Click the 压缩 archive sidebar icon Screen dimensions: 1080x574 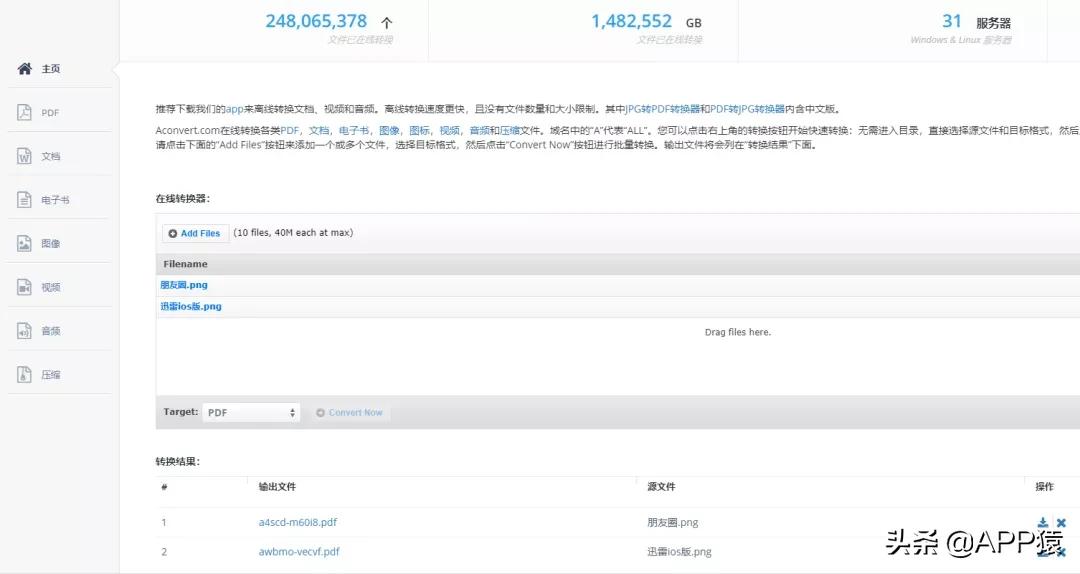click(24, 374)
